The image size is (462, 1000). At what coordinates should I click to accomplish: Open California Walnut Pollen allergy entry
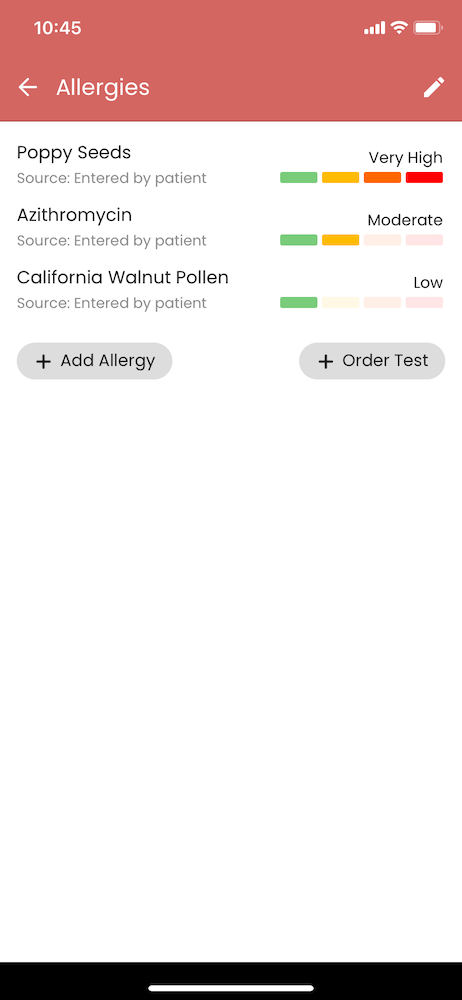click(x=230, y=290)
